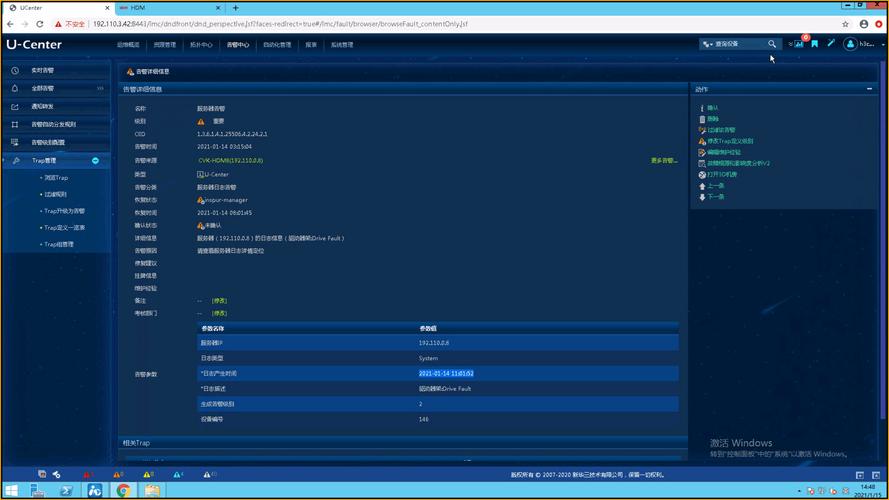The height and width of the screenshot is (500, 889).
Task: Click the delete trash icon in actions panel
Action: tap(702, 119)
